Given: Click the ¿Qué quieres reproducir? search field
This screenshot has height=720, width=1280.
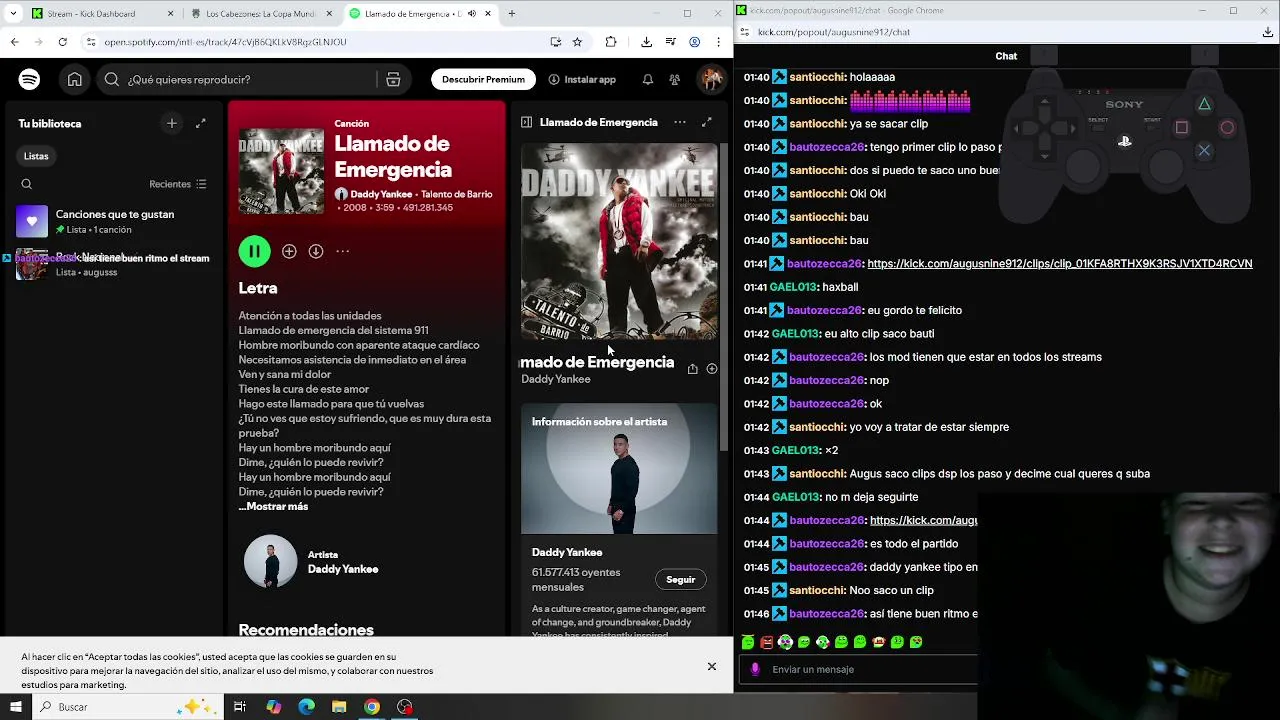Looking at the screenshot, I should tap(238, 80).
